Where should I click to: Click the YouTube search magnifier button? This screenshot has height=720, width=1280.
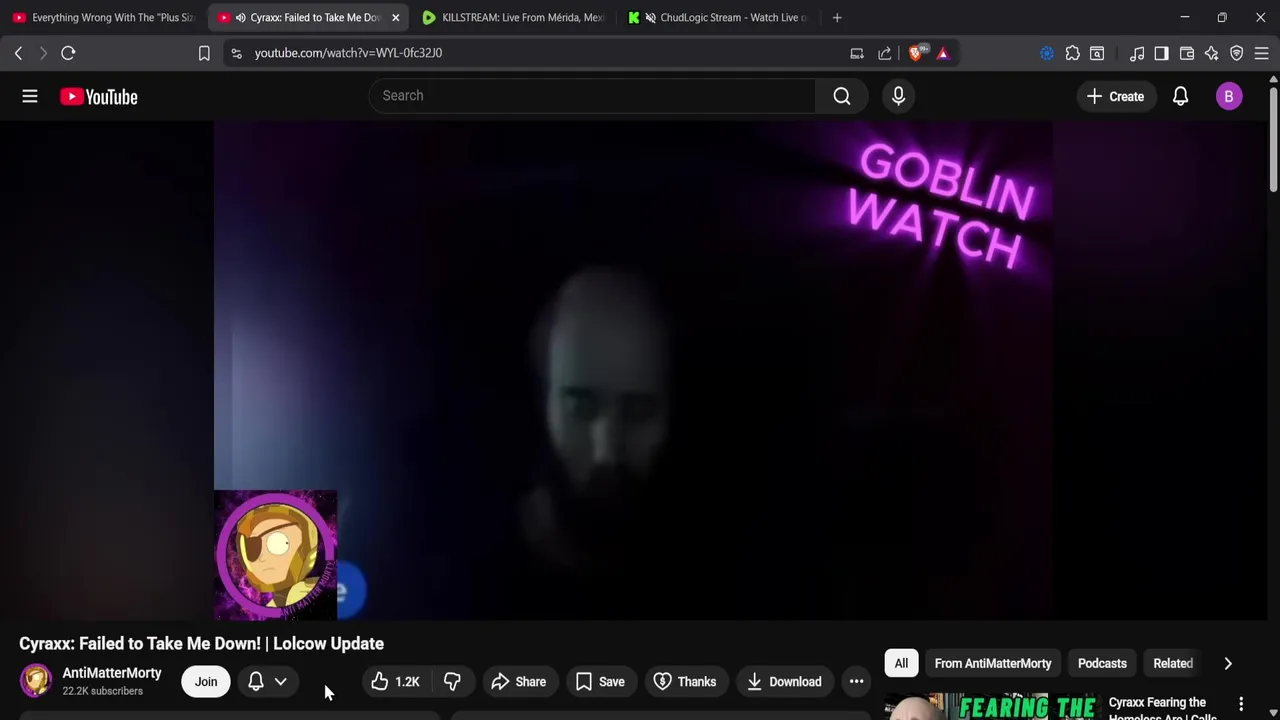click(x=842, y=96)
